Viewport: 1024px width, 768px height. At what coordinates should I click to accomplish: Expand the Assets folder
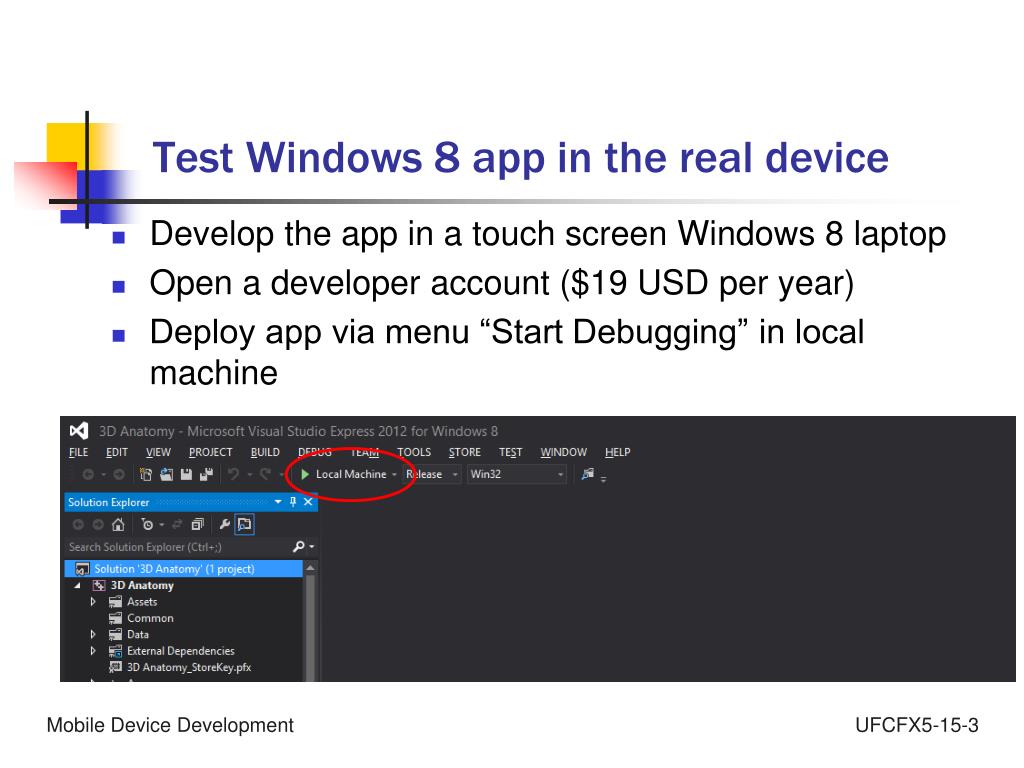click(93, 602)
